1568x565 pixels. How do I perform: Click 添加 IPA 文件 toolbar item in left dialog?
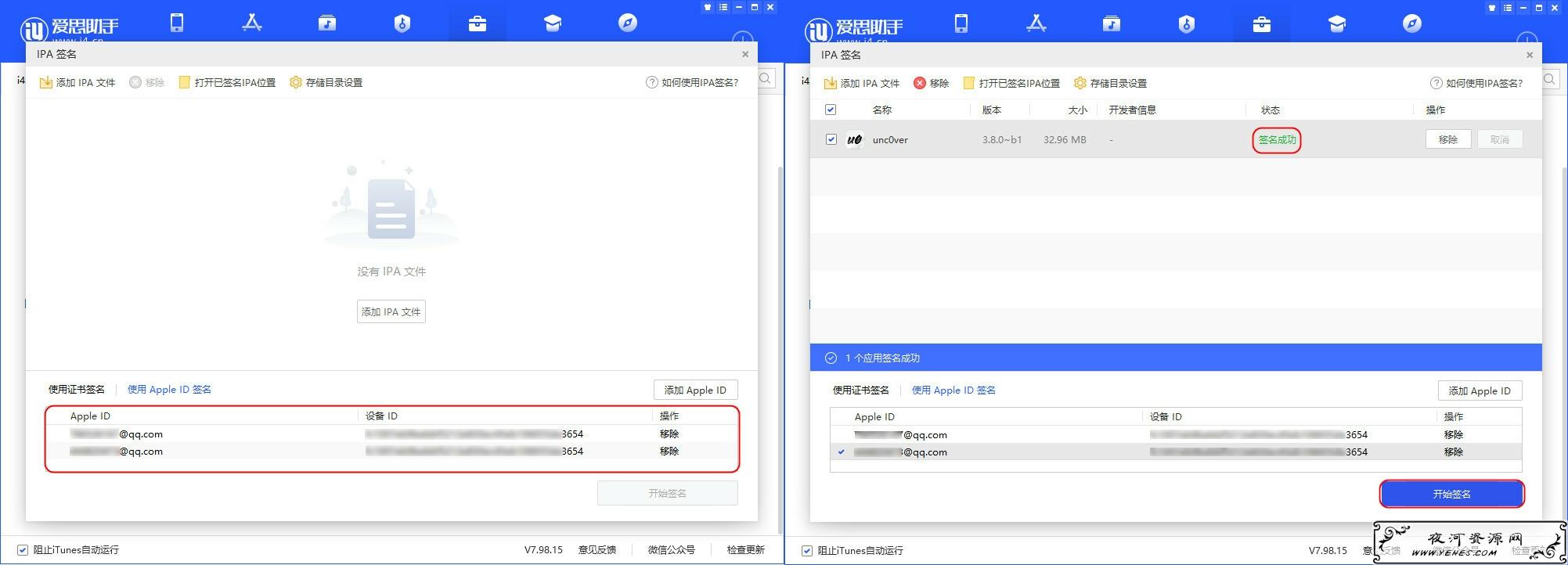pos(77,82)
